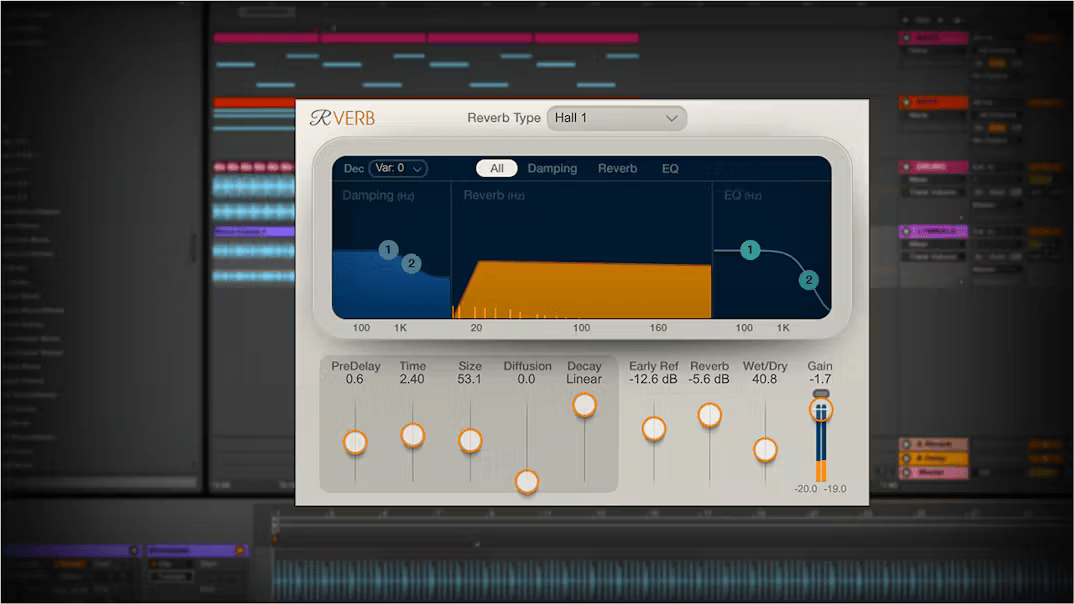Switch to the Reverb tab
Screen dimensions: 1074x604
click(617, 168)
